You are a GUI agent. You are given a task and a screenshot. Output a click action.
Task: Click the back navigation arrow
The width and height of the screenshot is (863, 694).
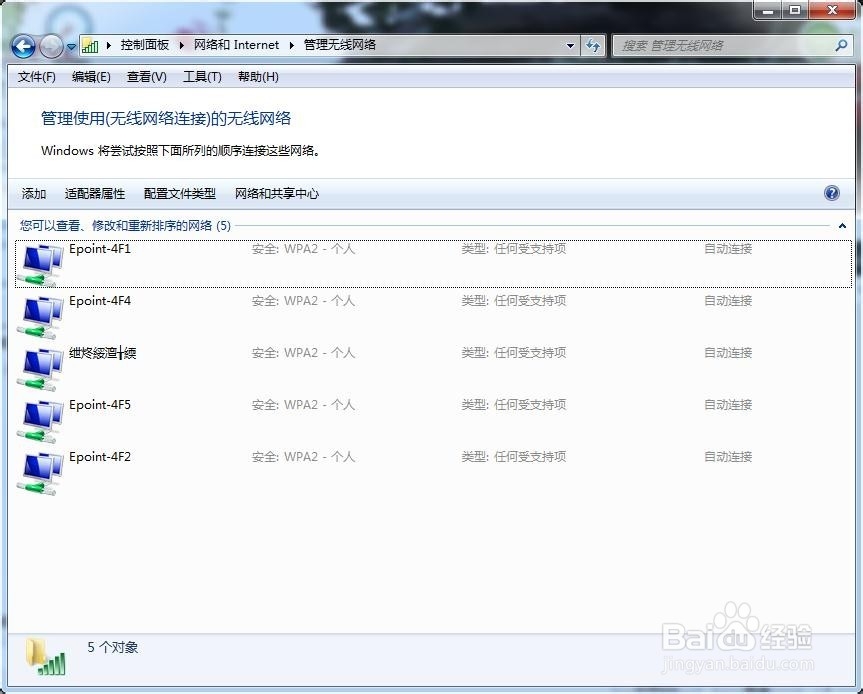(22, 45)
